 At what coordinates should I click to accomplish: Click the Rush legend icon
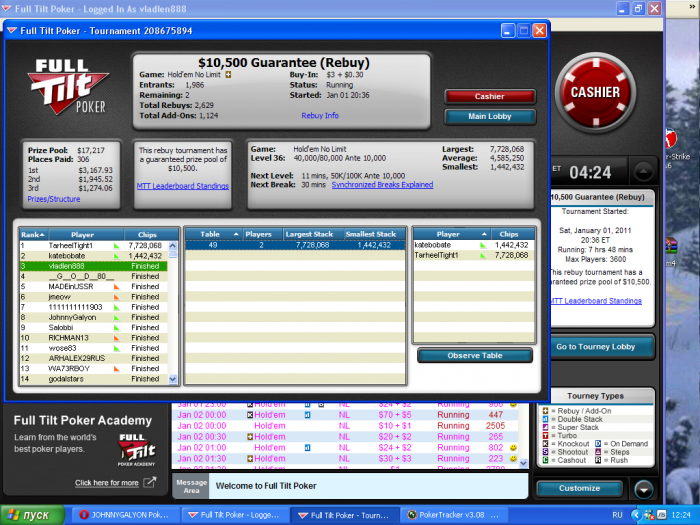(598, 460)
